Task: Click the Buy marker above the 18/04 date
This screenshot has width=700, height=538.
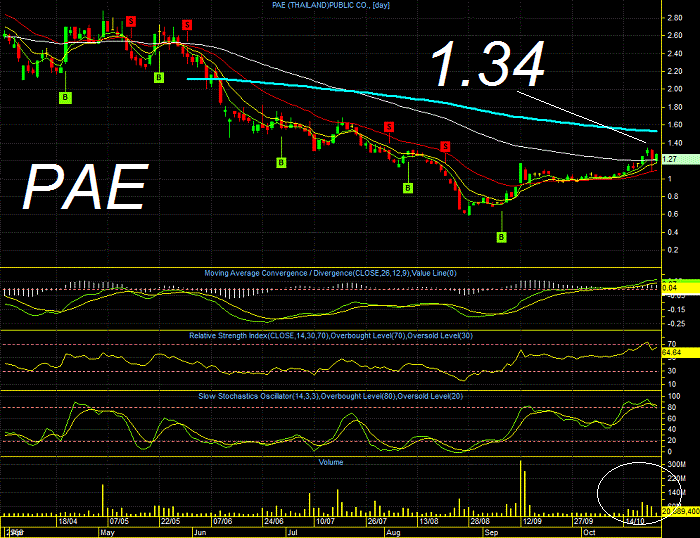Action: (x=65, y=97)
